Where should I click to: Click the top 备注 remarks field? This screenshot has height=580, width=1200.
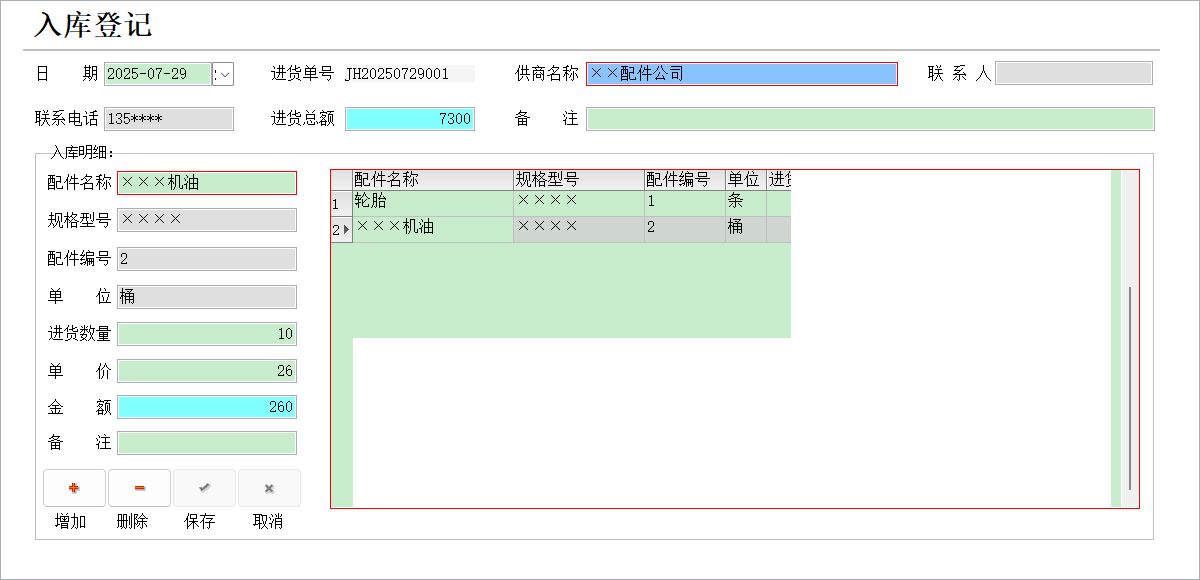[x=870, y=119]
